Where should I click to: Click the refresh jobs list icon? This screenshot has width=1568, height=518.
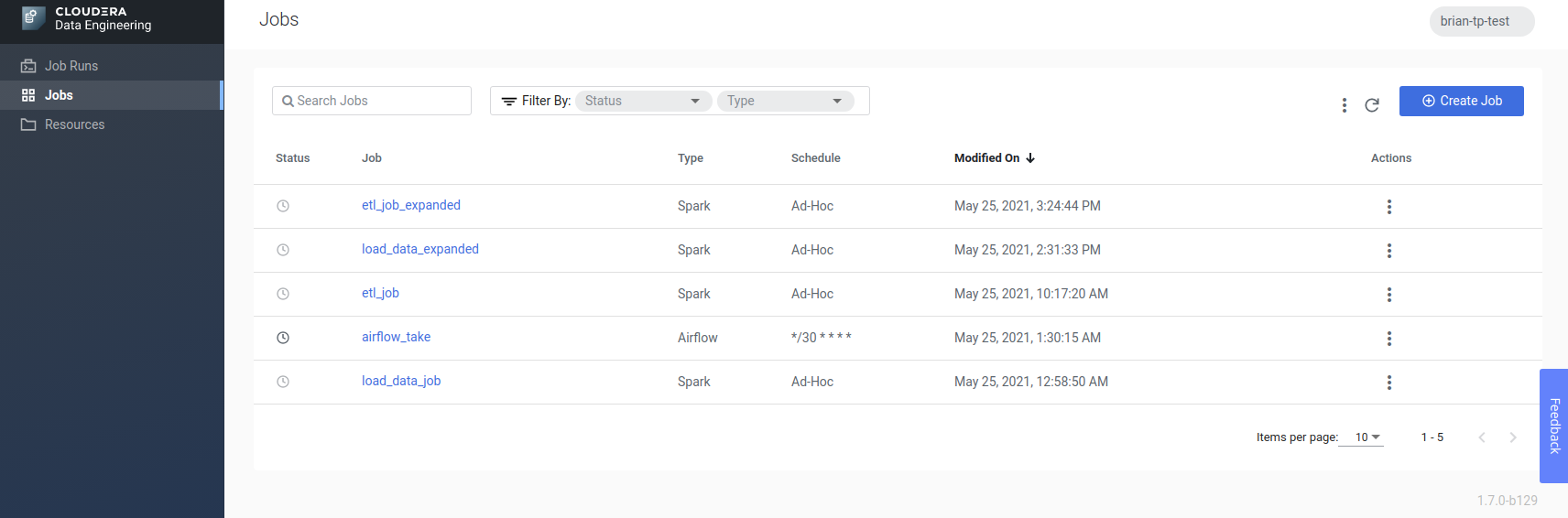(x=1372, y=105)
